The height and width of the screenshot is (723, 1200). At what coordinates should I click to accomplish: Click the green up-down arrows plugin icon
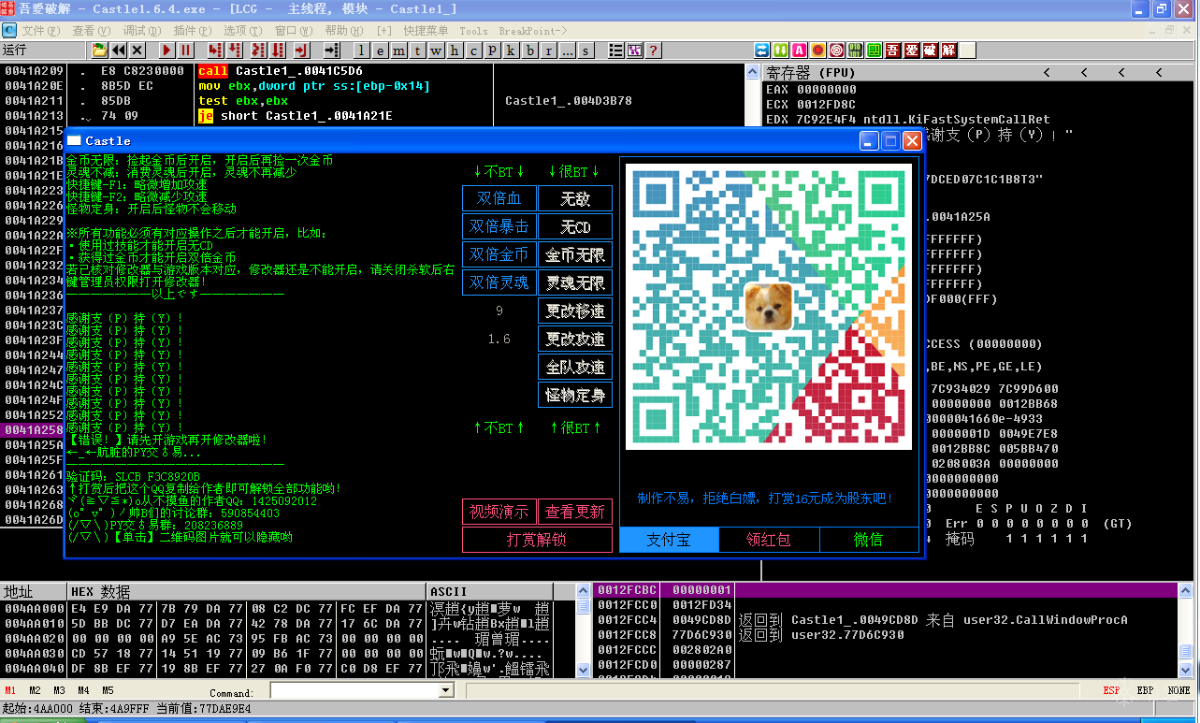[x=781, y=50]
